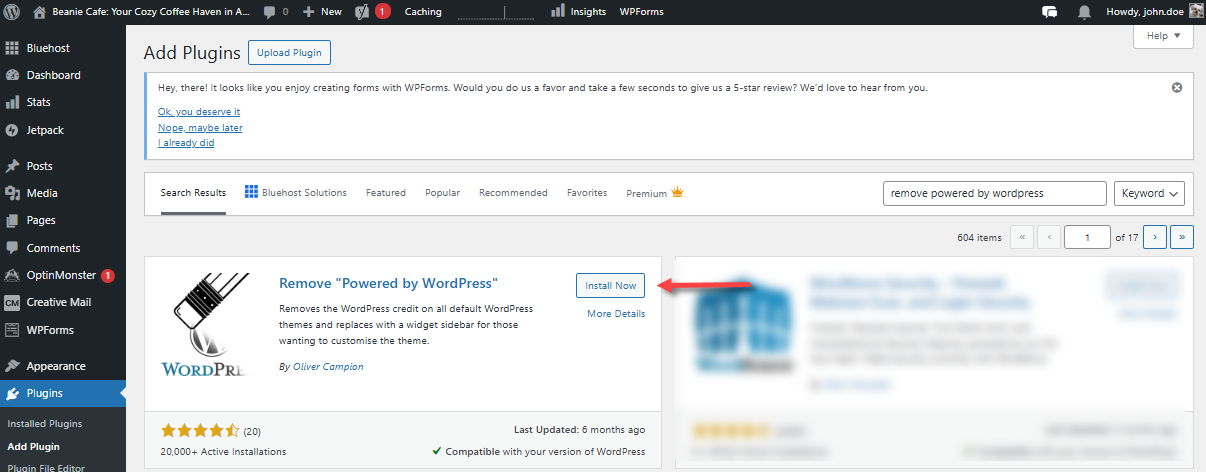Screen dimensions: 1206x472
Task: Select Plugins in the sidebar
Action: click(63, 393)
